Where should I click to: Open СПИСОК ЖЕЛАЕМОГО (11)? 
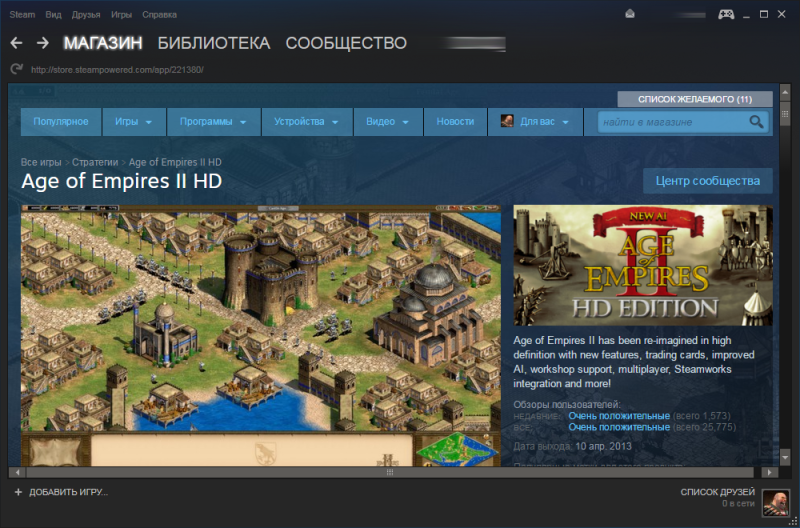(695, 99)
